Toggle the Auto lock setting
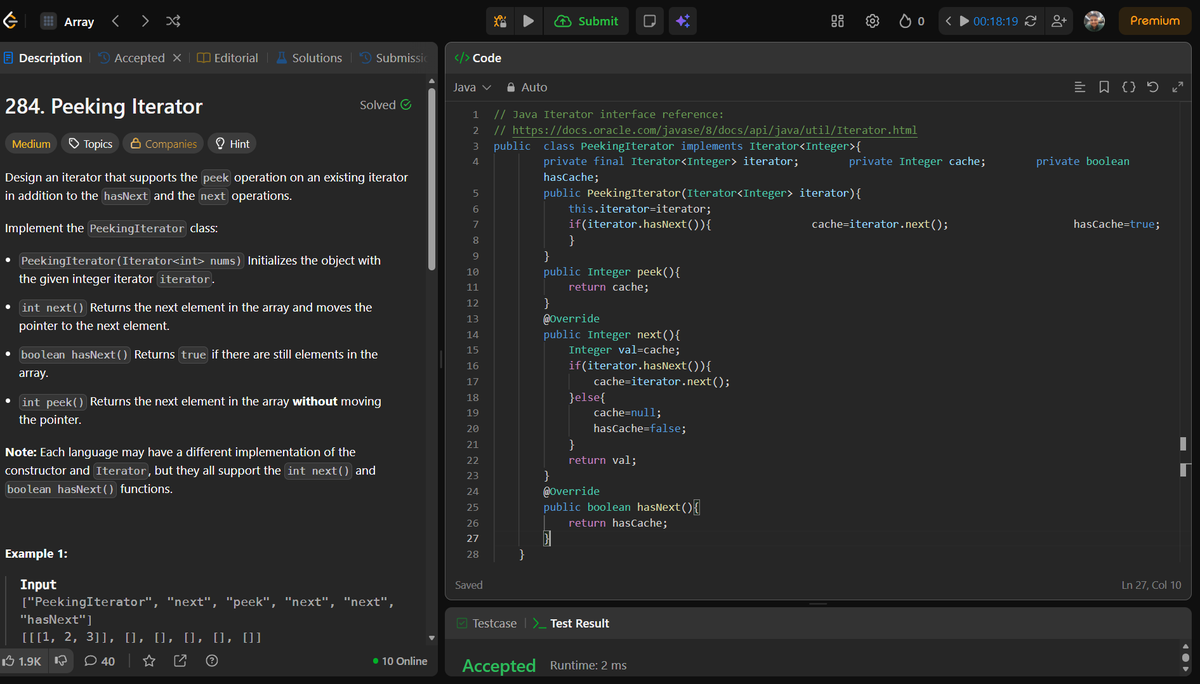1200x684 pixels. [527, 87]
